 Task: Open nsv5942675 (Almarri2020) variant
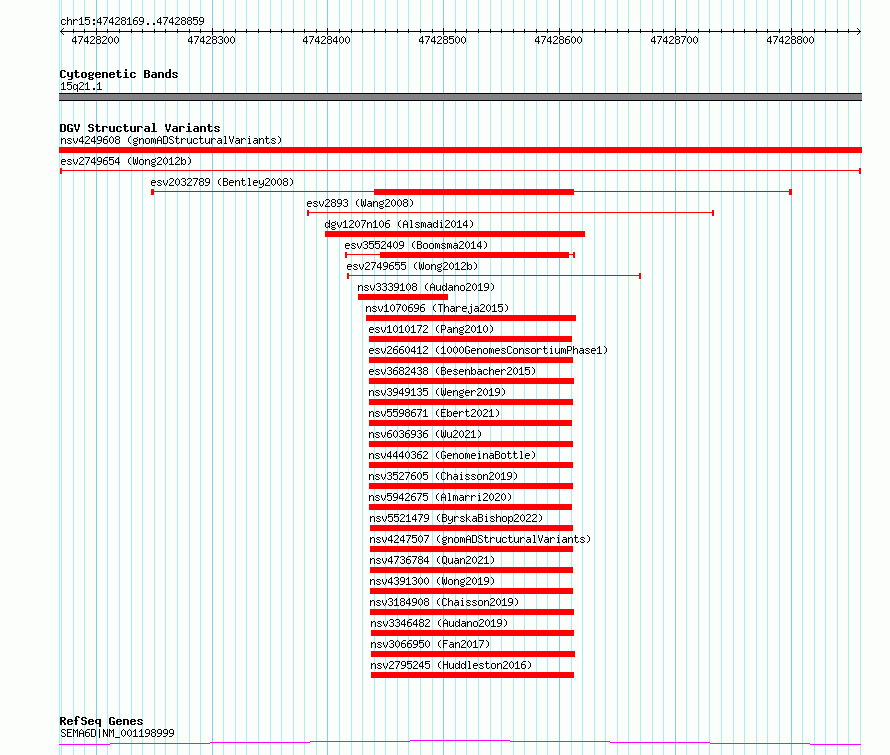[440, 497]
